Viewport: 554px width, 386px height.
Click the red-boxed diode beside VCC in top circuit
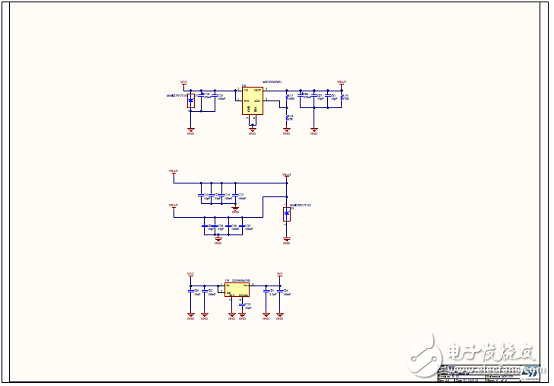pyautogui.click(x=191, y=101)
